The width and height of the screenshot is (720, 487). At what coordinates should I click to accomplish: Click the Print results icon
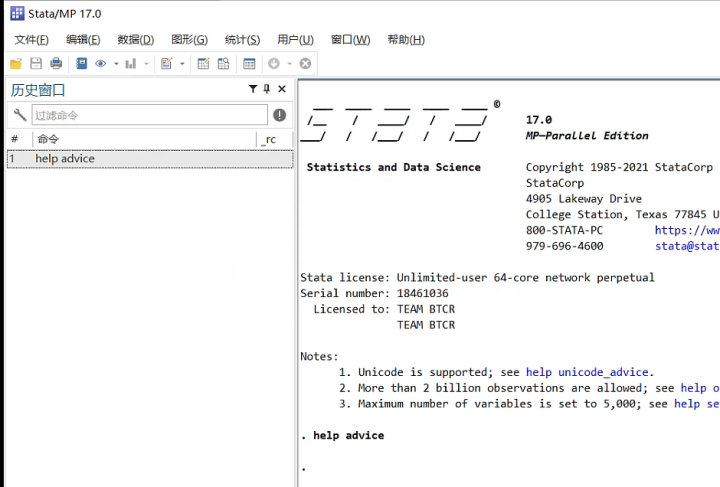click(x=56, y=64)
